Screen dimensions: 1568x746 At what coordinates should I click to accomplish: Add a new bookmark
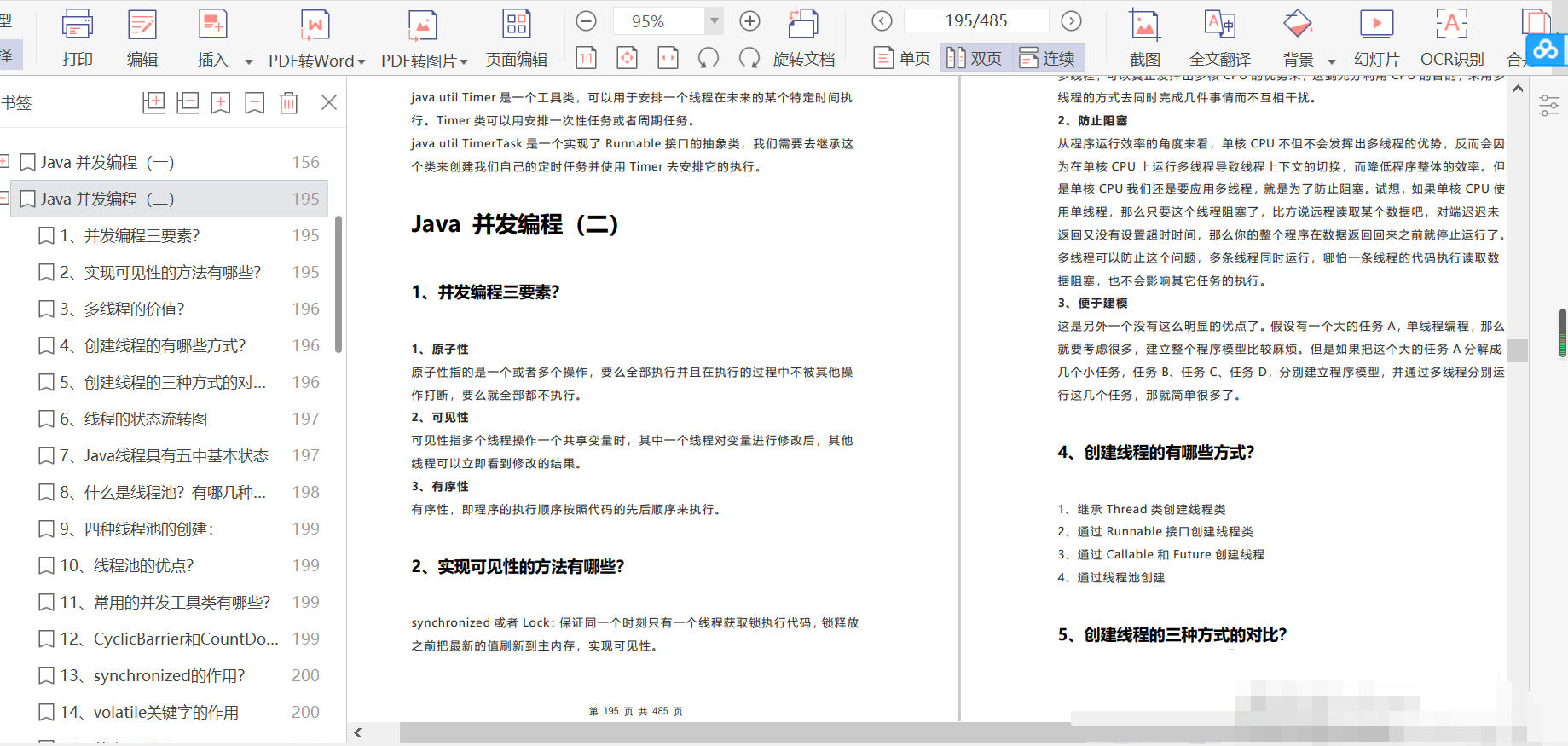[221, 103]
